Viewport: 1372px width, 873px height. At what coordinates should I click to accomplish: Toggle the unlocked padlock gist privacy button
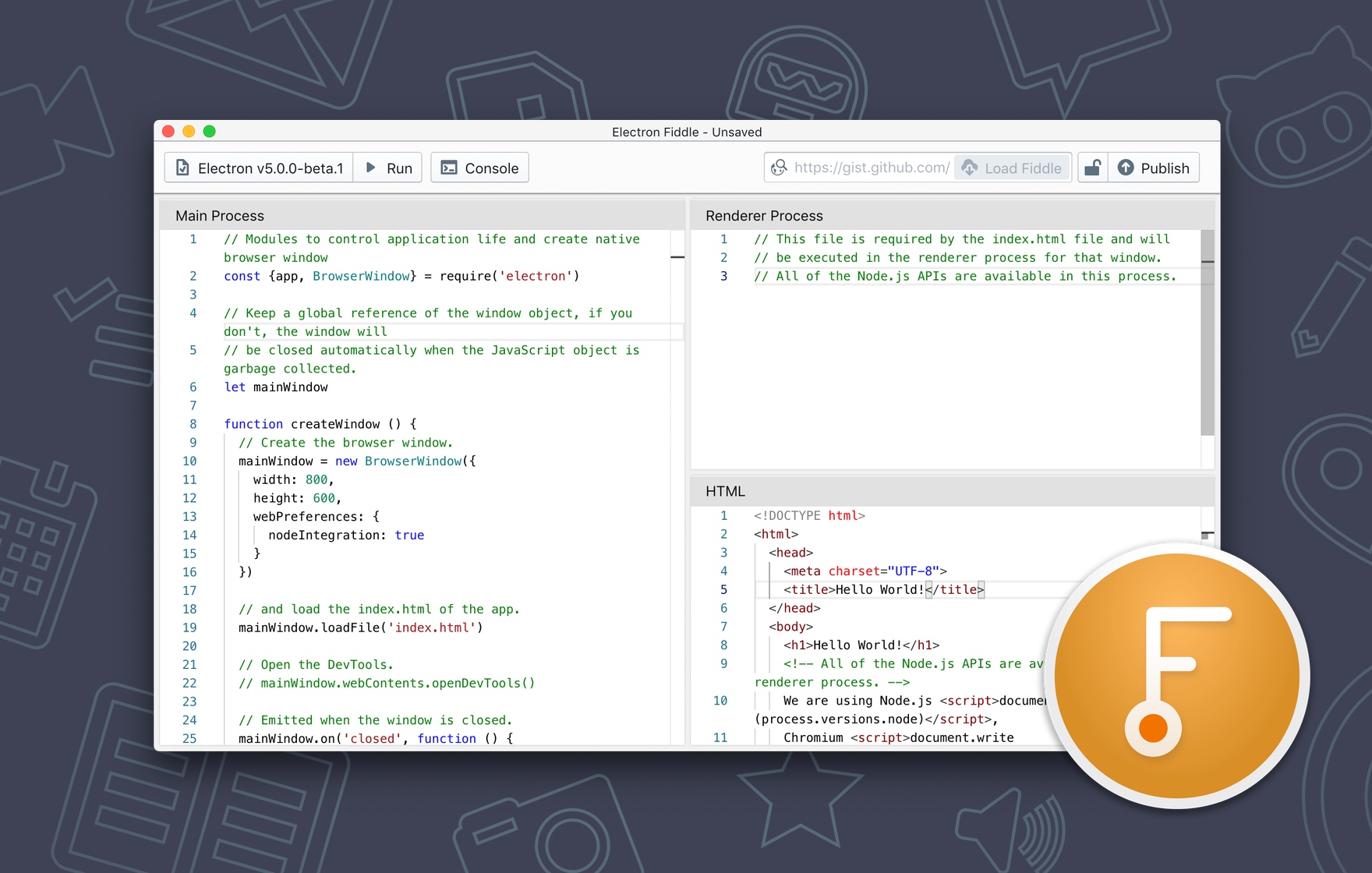(1093, 168)
